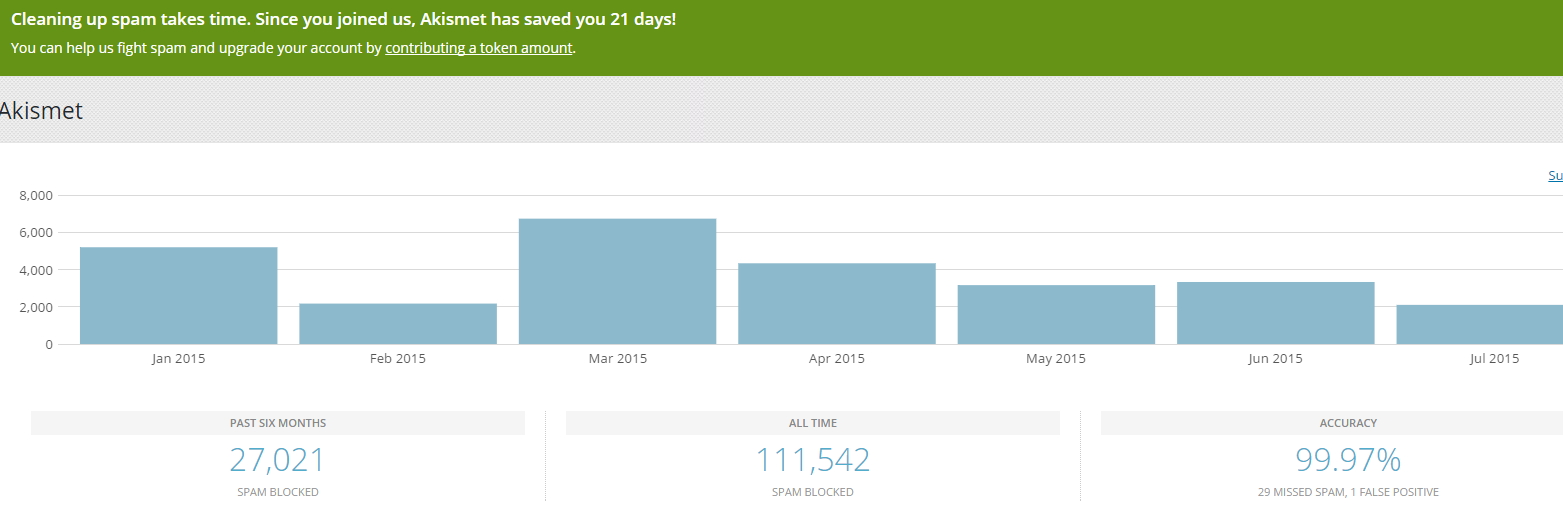Select the Jan 2015 bar in the chart
1563x512 pixels.
[x=178, y=296]
